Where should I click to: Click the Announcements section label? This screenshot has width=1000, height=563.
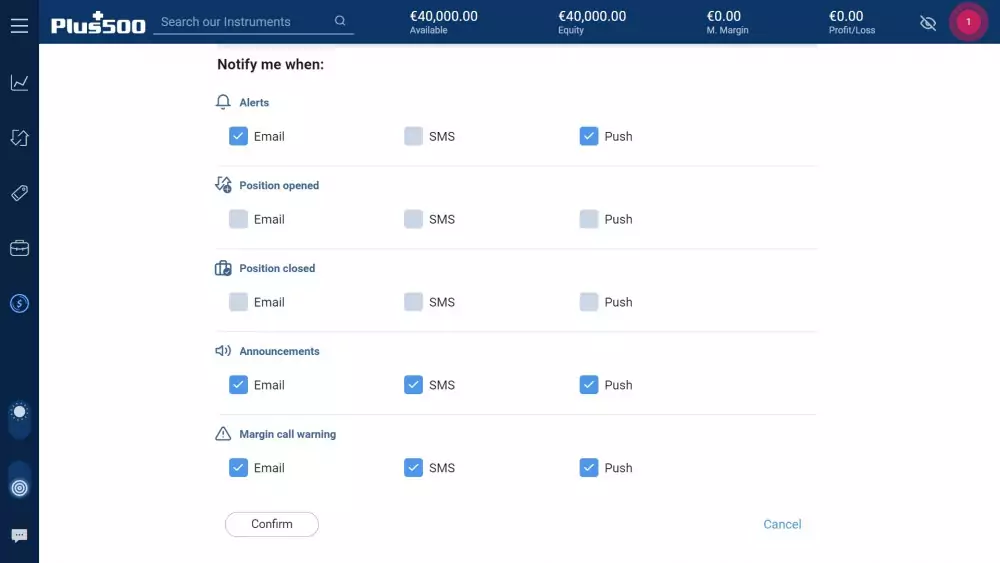(279, 351)
